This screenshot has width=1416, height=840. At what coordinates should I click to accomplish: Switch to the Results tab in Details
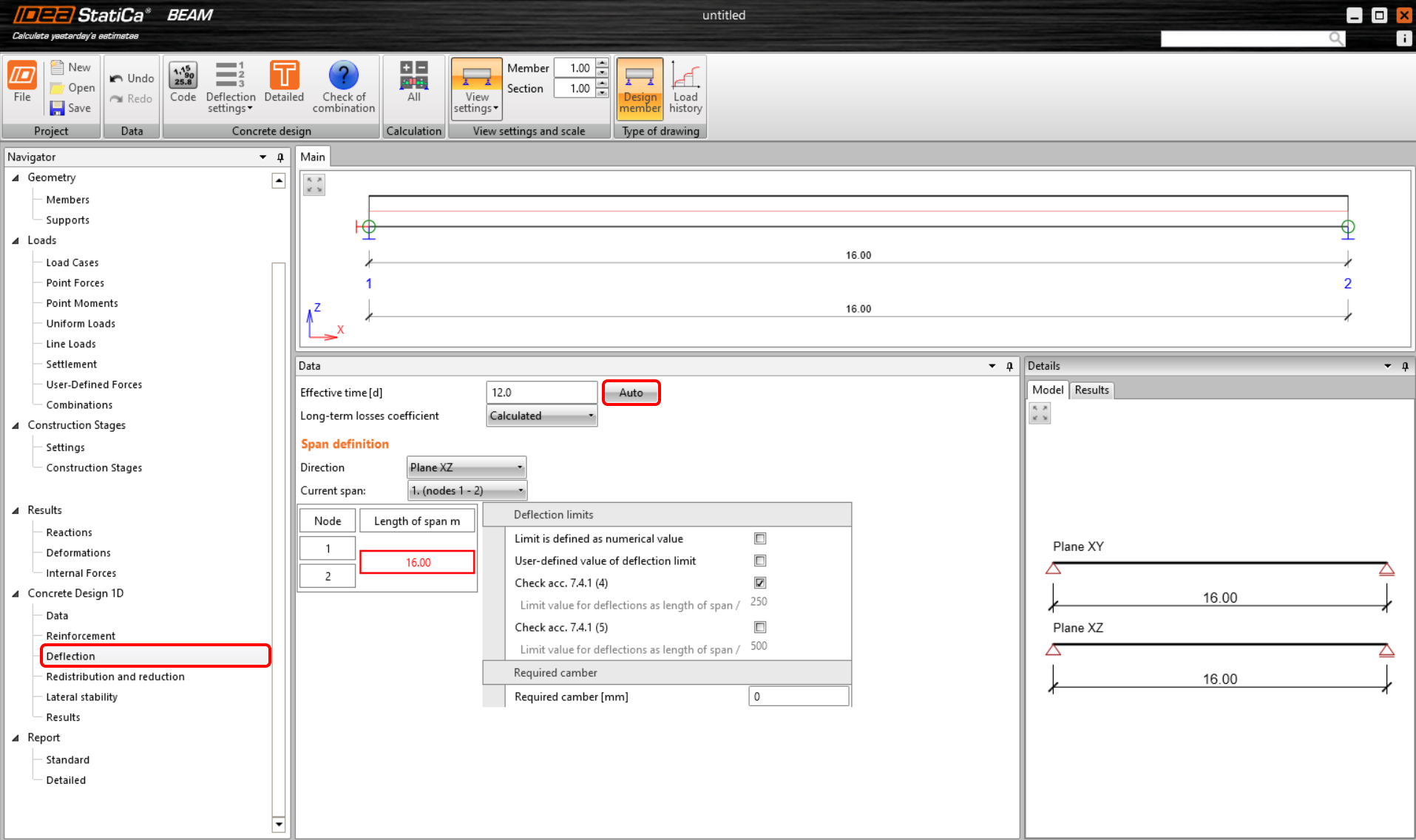point(1091,390)
